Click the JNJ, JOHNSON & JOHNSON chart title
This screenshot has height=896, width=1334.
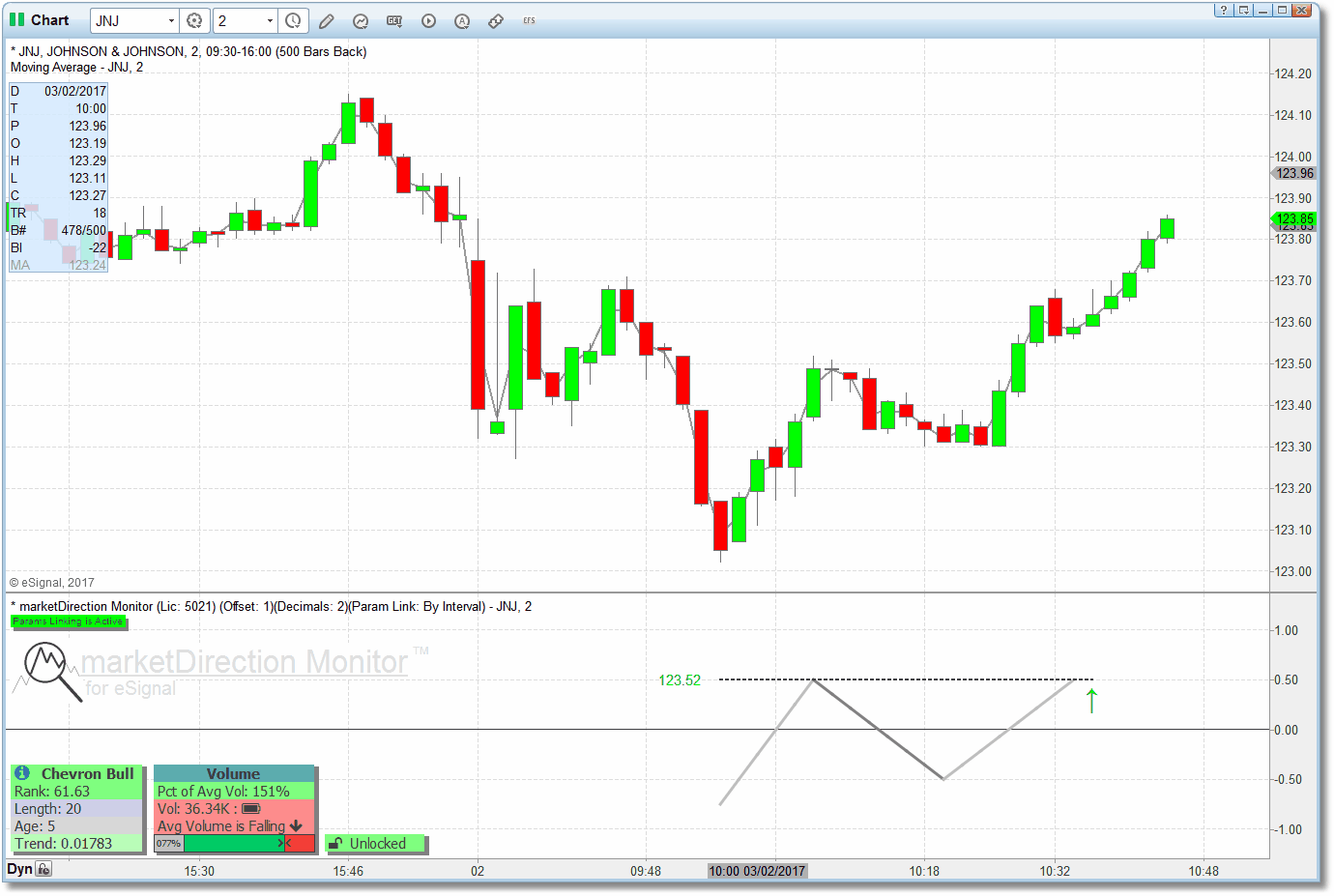point(188,51)
